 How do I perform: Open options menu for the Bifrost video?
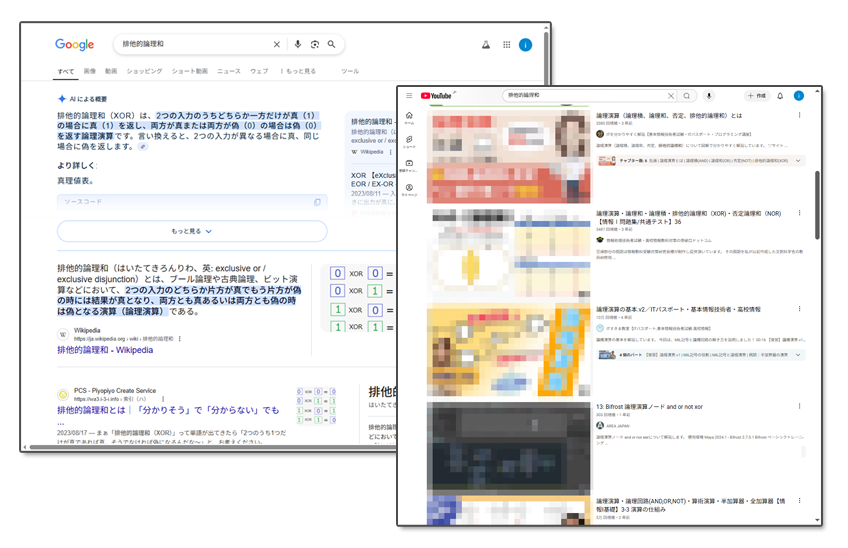799,406
